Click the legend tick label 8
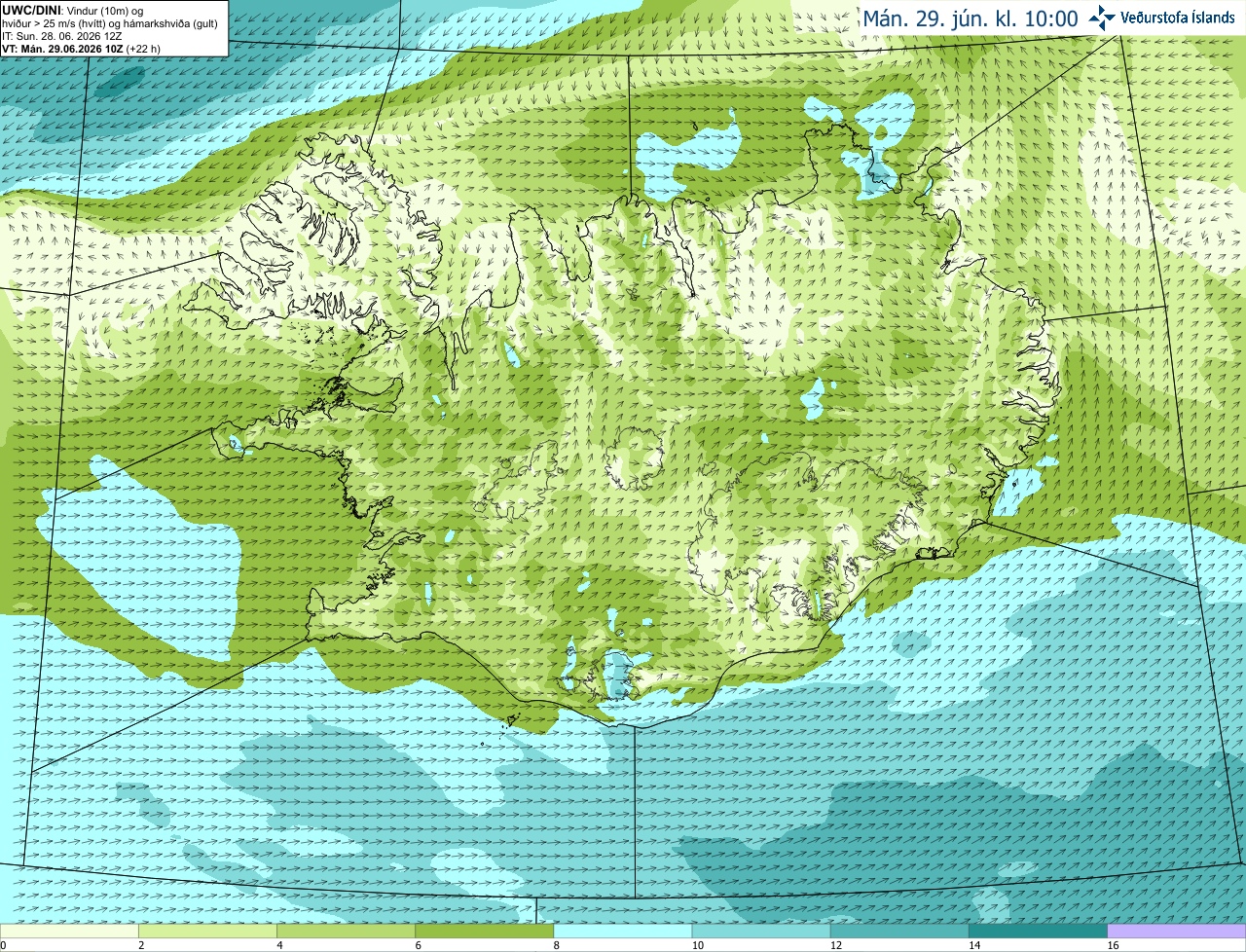 tap(557, 945)
